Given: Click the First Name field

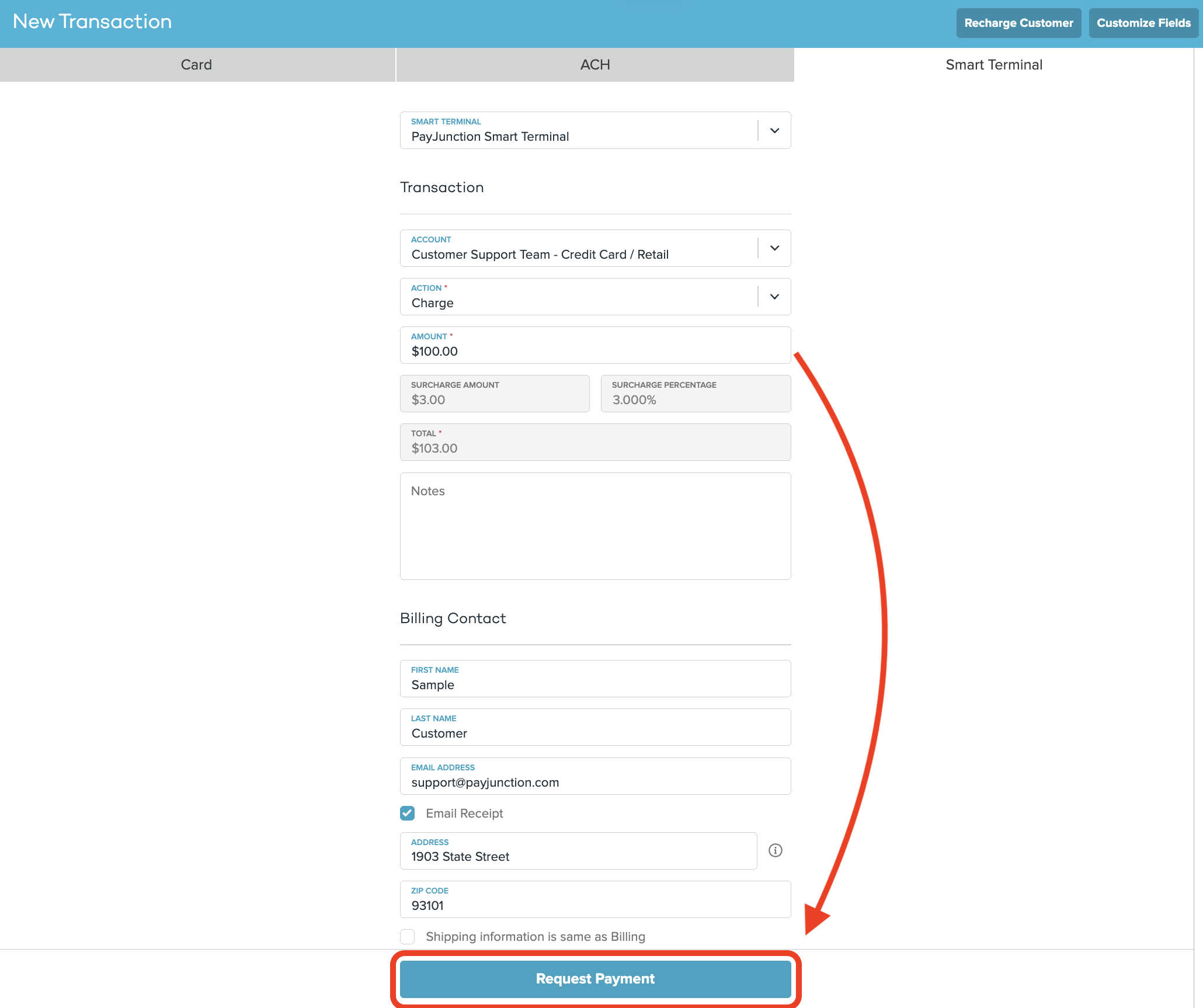Looking at the screenshot, I should (595, 679).
